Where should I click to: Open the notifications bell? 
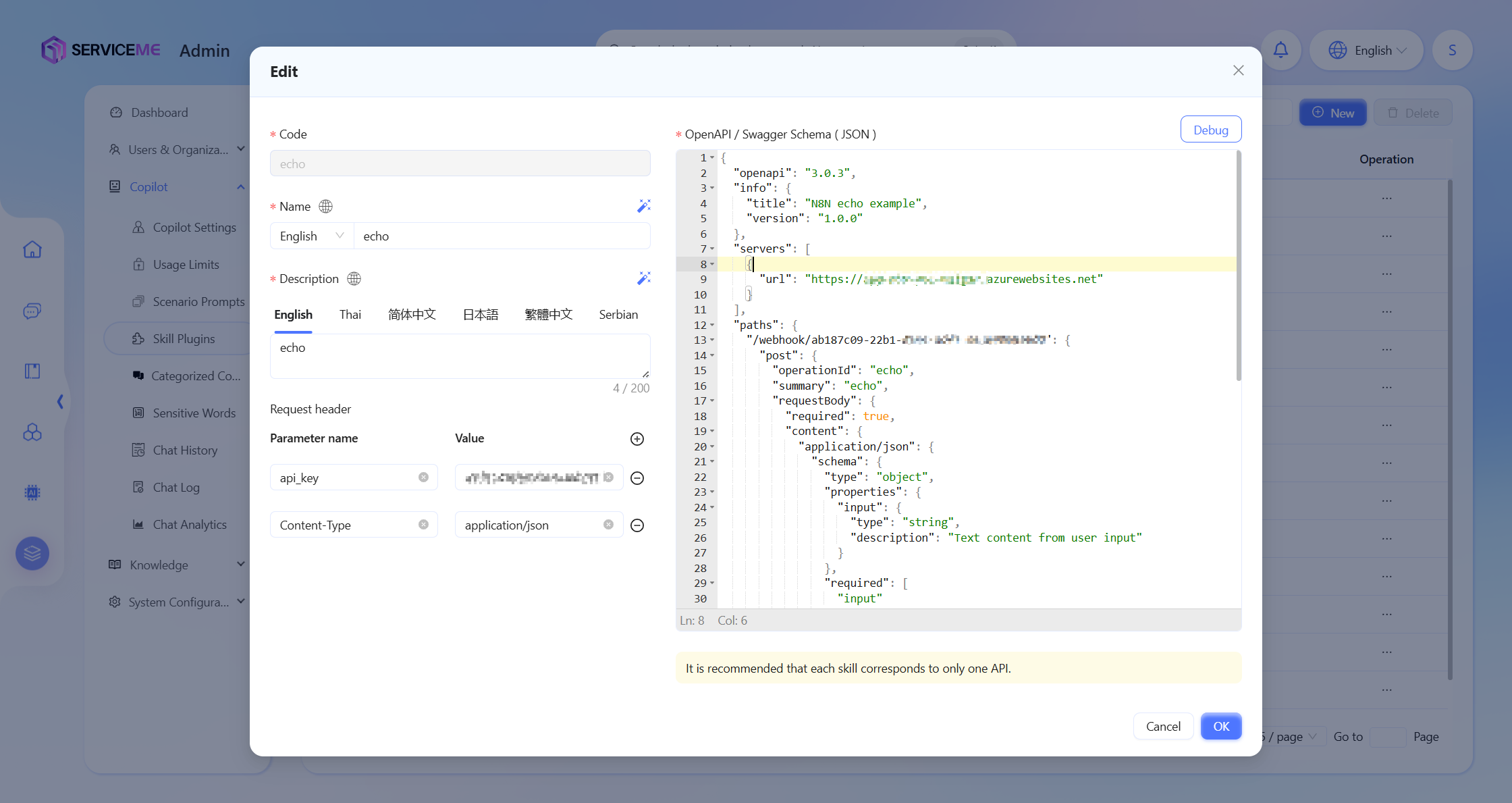1280,50
